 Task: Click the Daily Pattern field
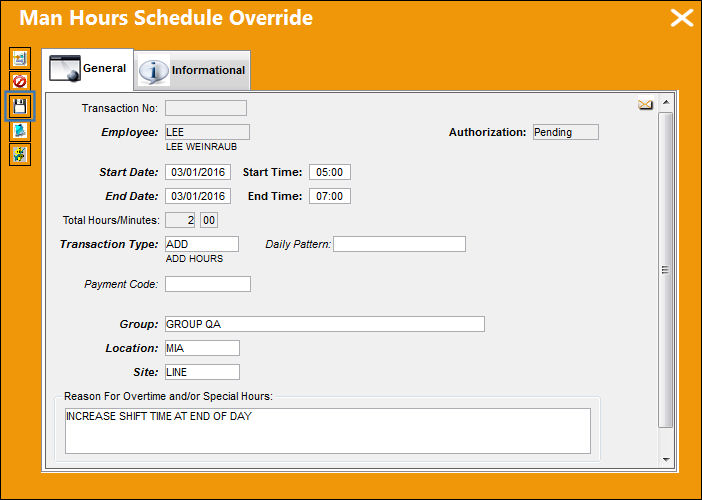point(399,244)
